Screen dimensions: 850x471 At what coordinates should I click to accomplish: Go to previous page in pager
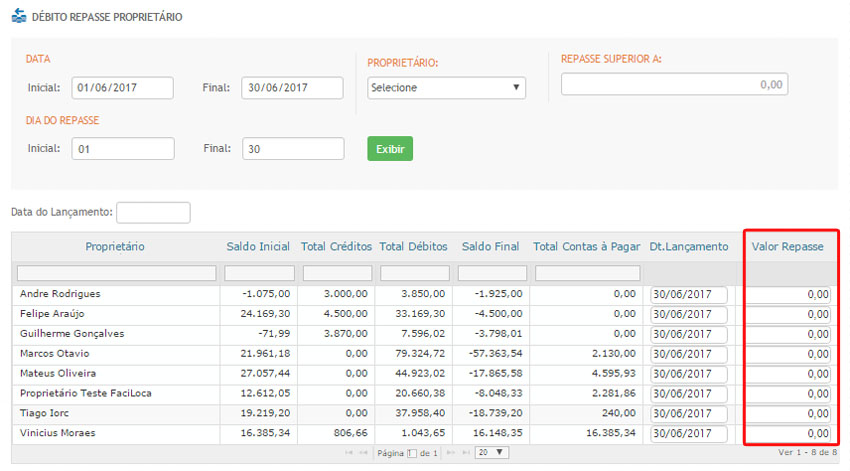coord(363,453)
